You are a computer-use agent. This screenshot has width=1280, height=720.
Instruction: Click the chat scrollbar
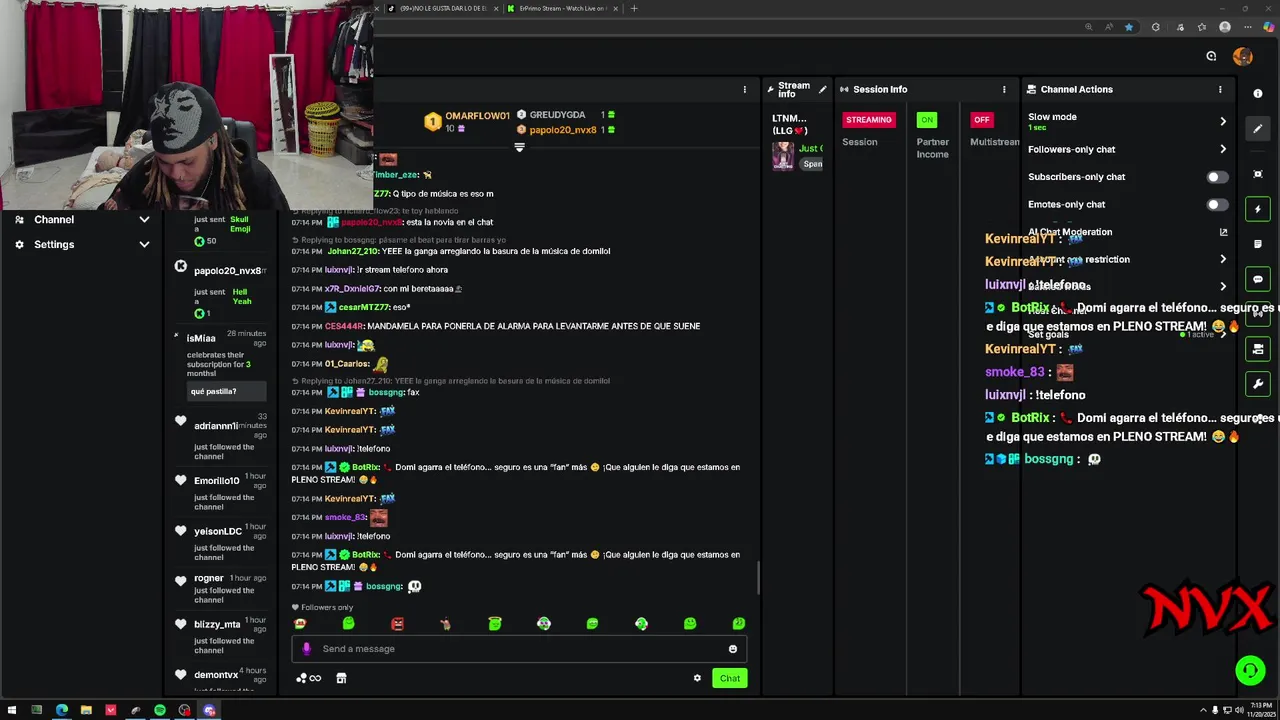[x=758, y=578]
